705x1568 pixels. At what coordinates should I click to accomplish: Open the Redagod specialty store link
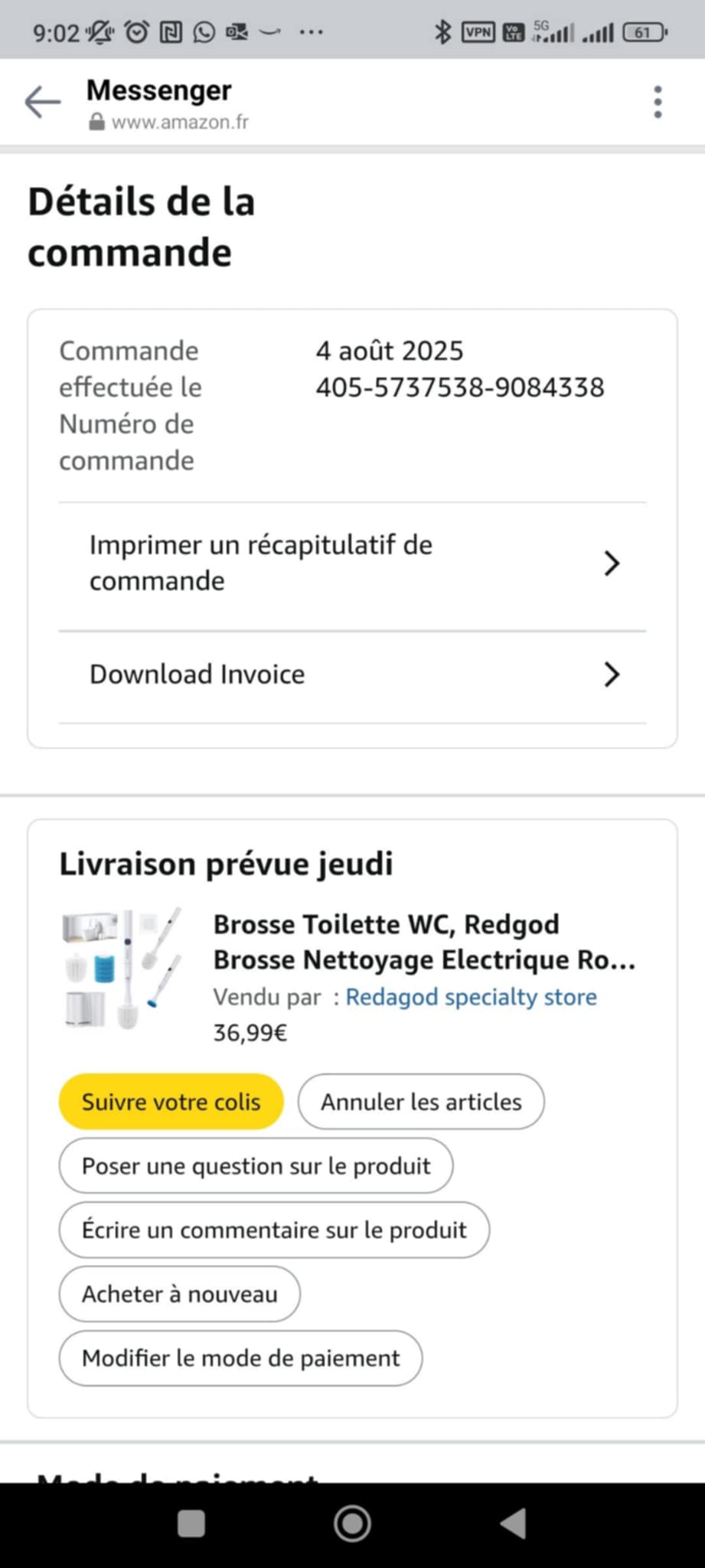tap(471, 997)
